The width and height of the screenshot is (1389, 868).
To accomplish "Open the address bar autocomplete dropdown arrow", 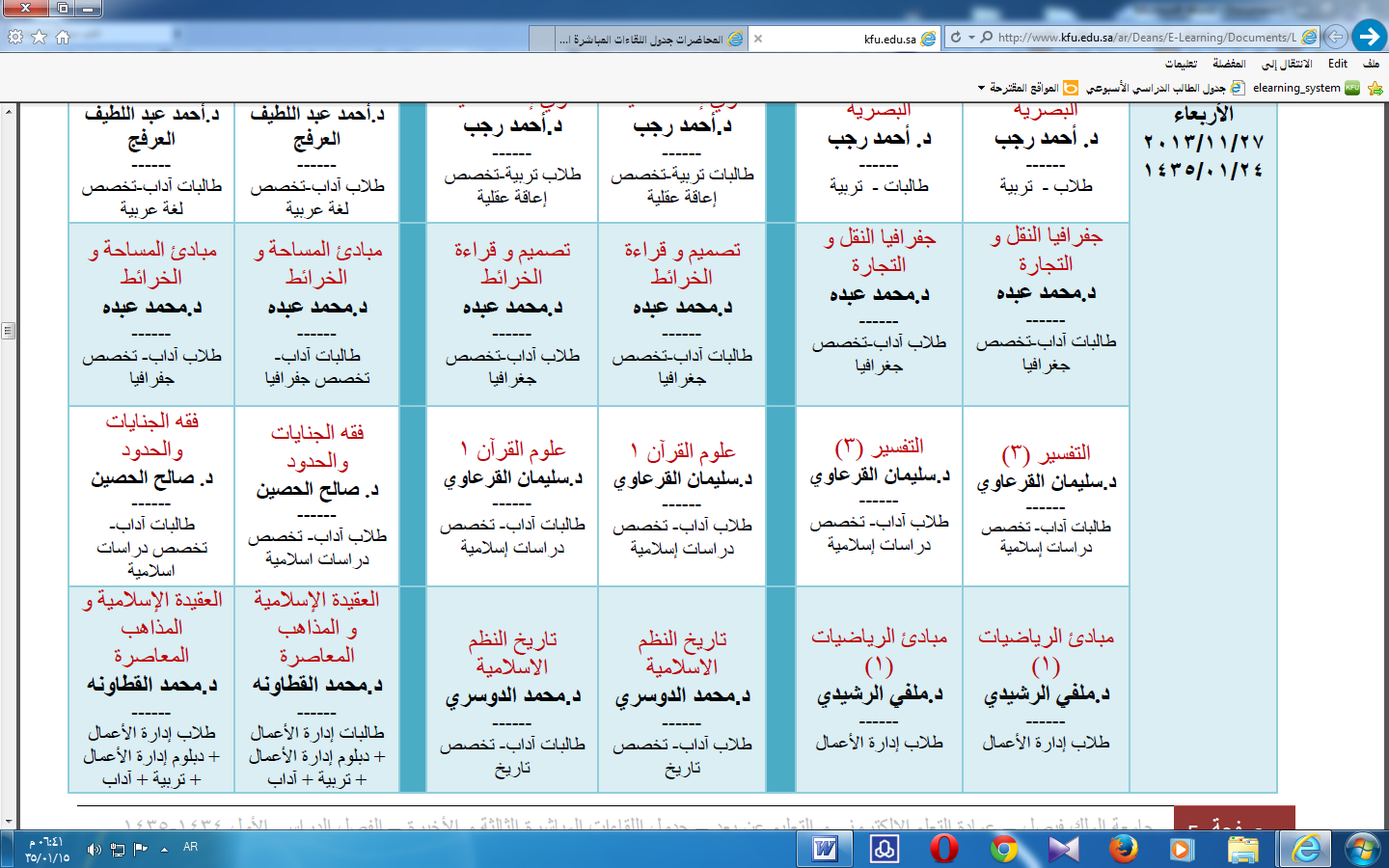I will (971, 38).
